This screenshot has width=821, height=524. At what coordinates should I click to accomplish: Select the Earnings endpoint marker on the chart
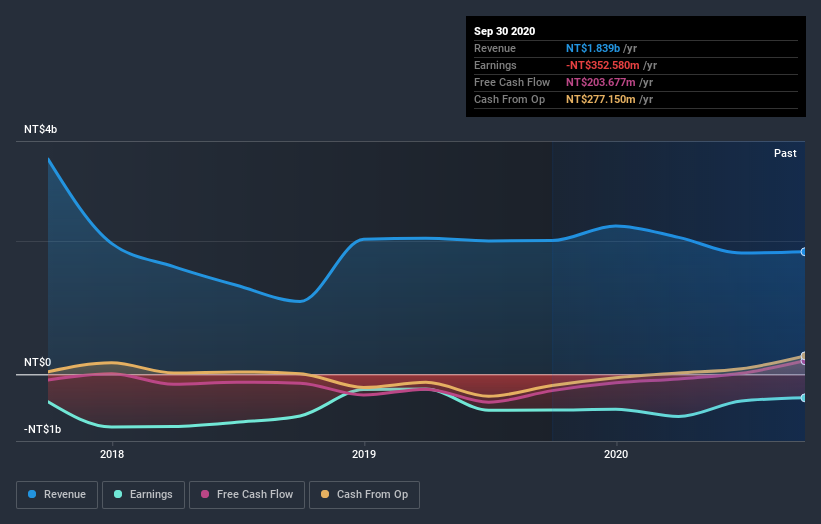click(803, 398)
